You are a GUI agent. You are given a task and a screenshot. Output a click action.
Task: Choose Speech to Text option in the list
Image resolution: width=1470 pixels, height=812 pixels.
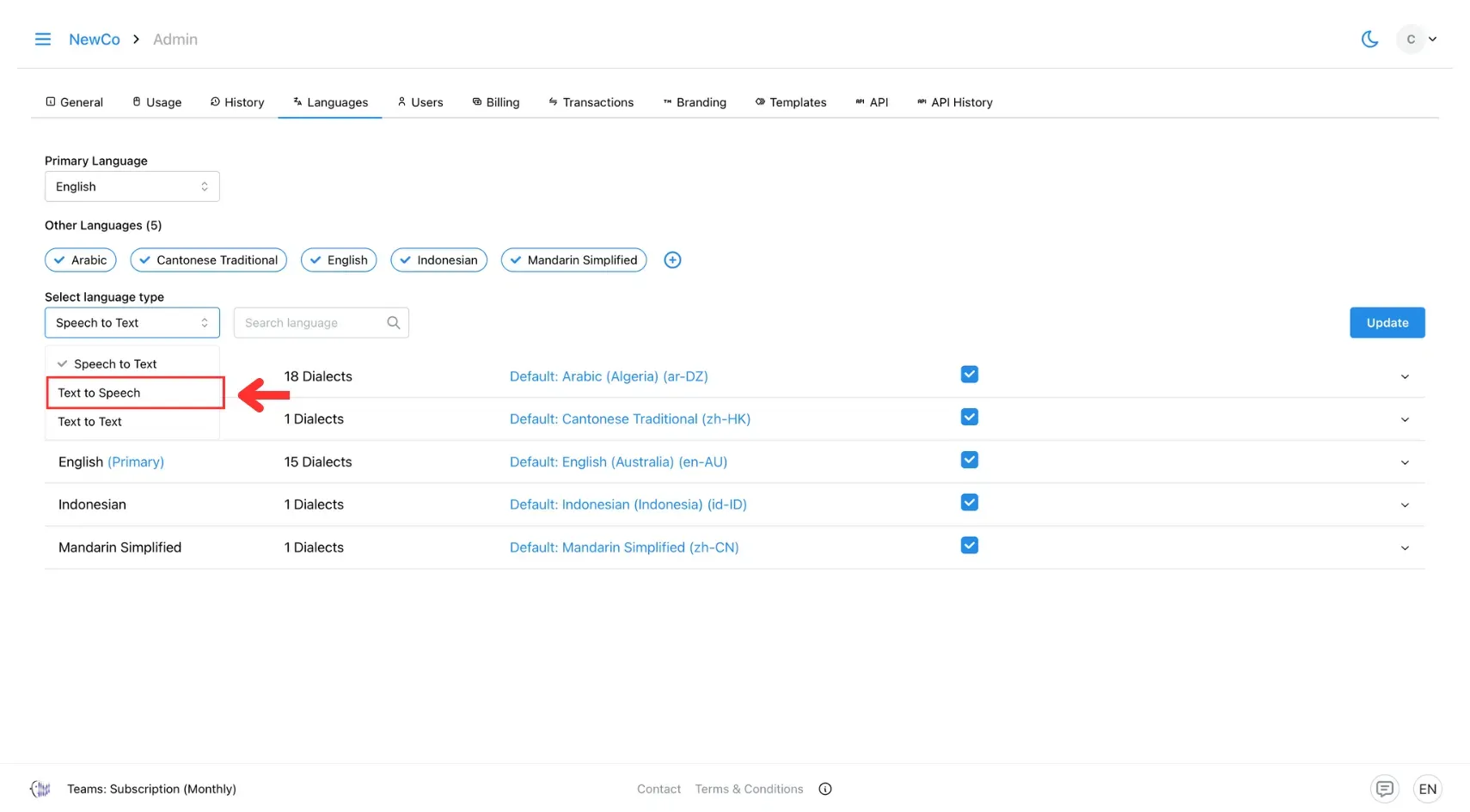tap(132, 364)
